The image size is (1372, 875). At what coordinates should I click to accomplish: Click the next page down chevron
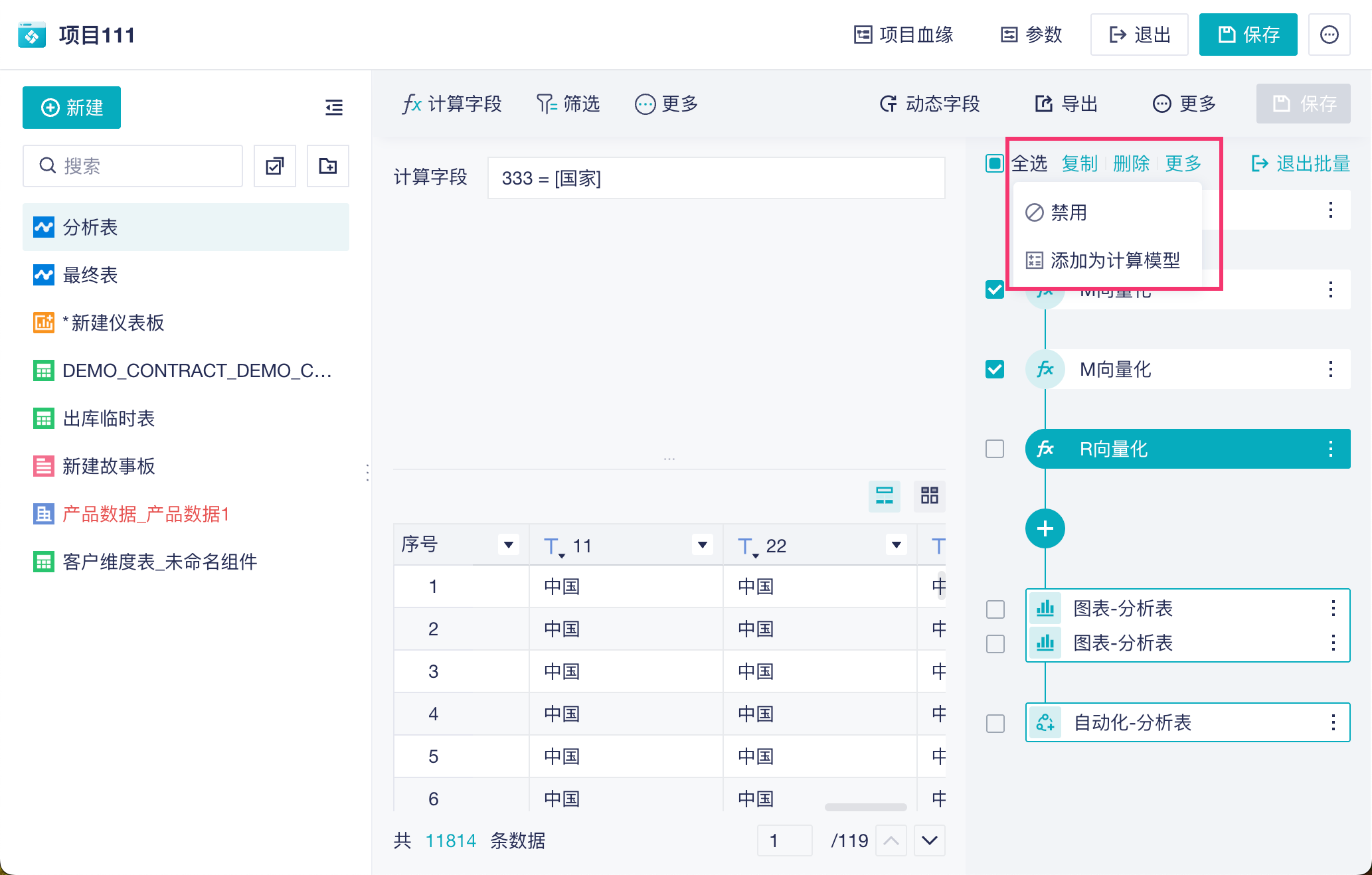coord(929,840)
